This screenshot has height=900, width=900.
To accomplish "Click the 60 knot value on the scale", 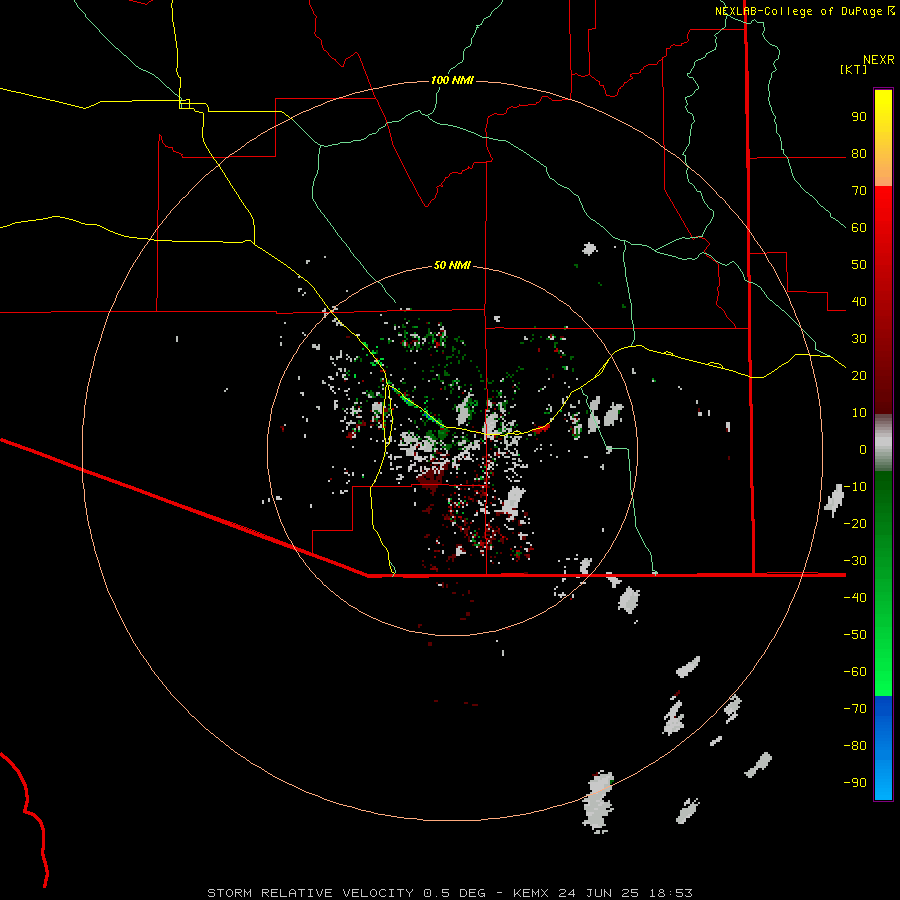I will pyautogui.click(x=859, y=228).
